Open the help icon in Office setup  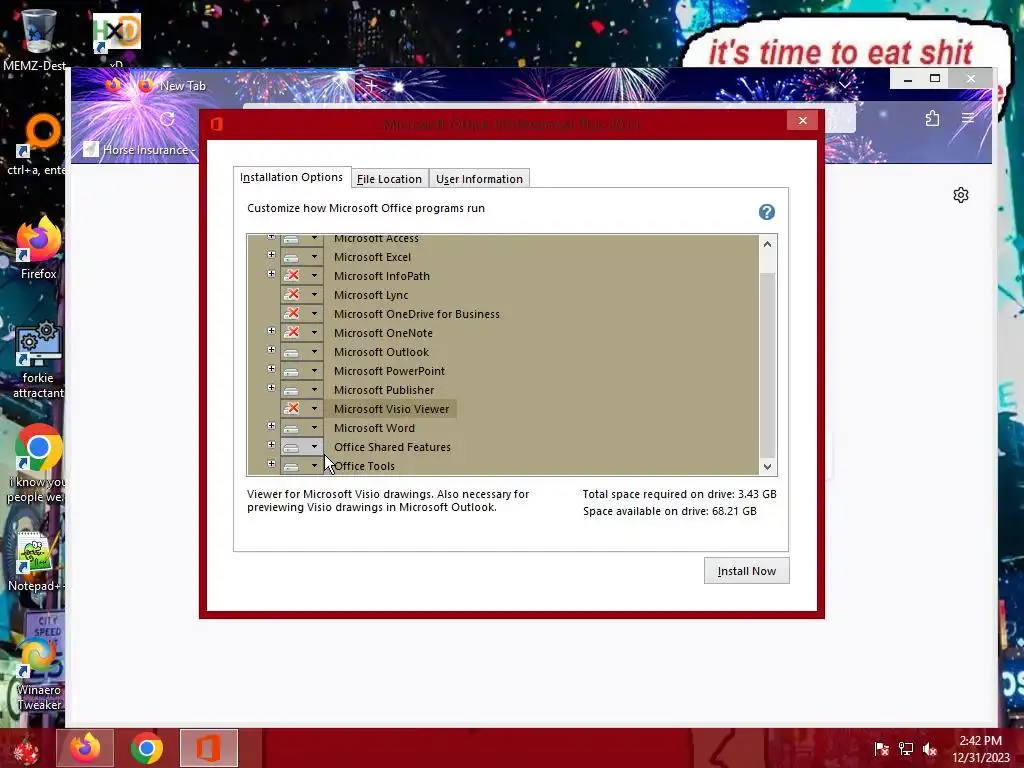coord(767,212)
